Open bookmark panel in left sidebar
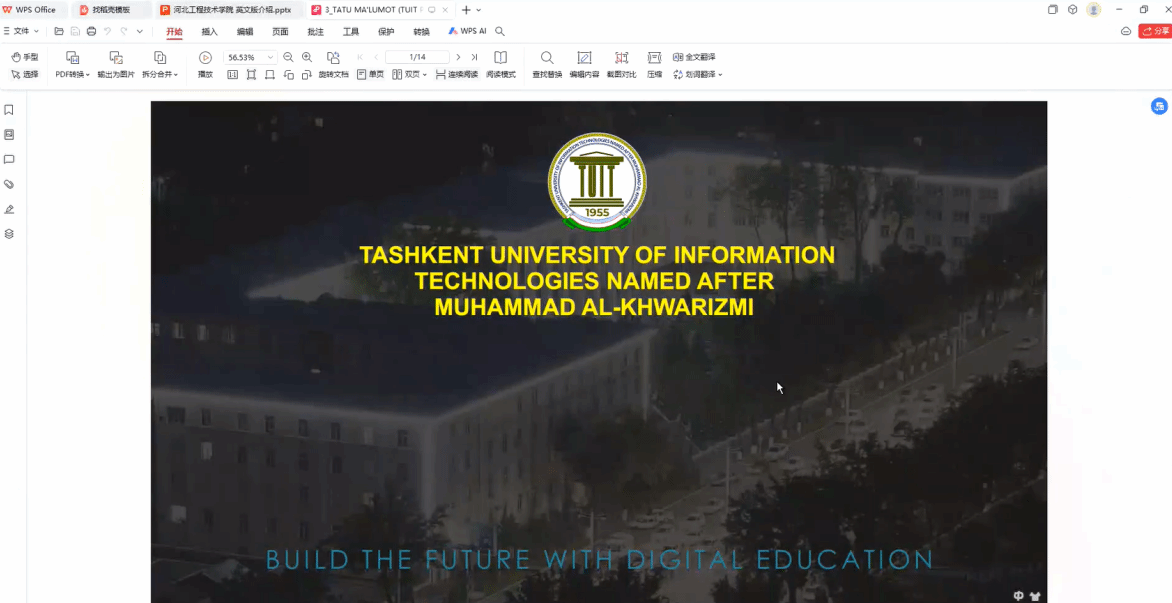 click(x=9, y=110)
